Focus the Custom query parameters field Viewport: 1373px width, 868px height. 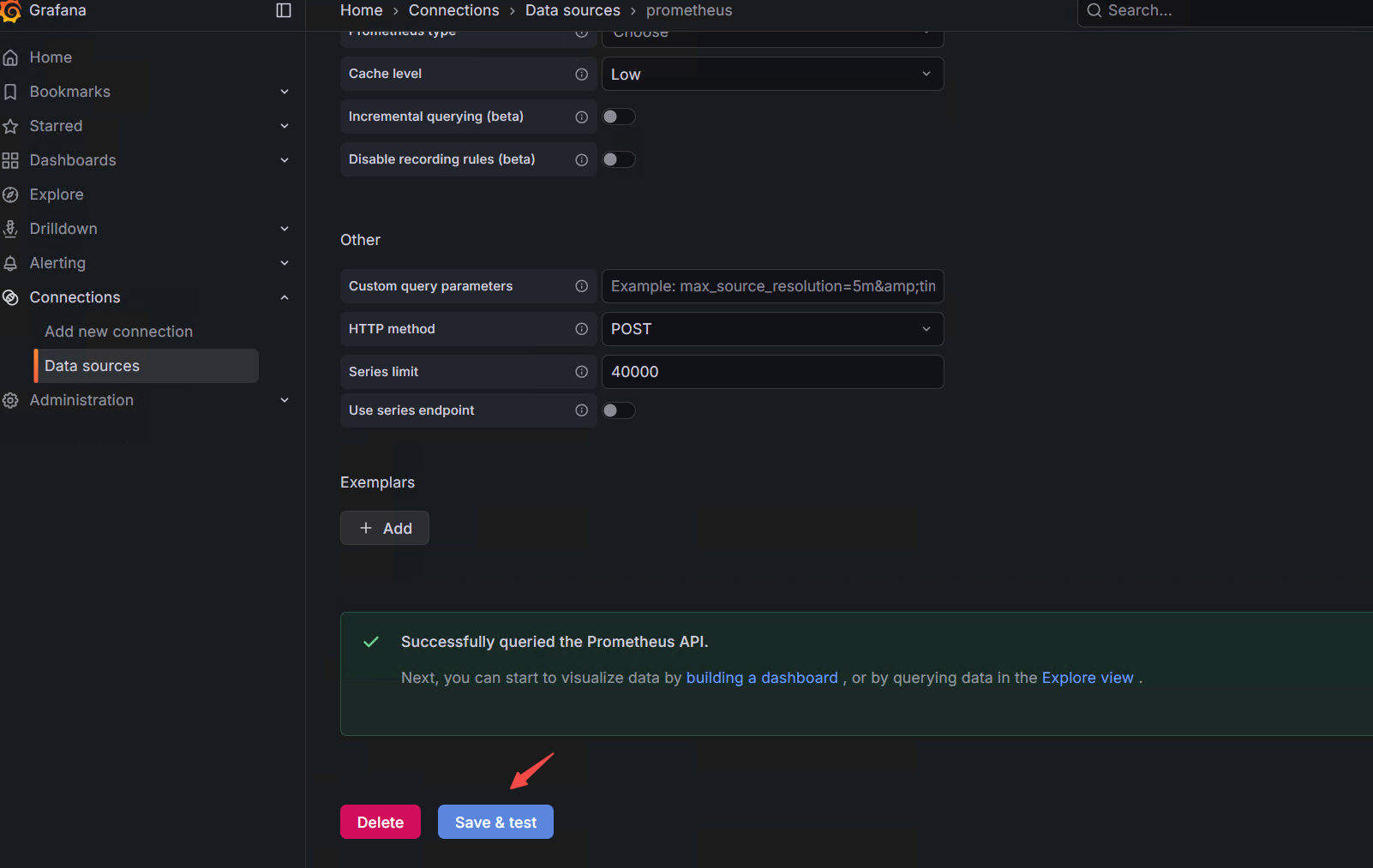point(773,286)
